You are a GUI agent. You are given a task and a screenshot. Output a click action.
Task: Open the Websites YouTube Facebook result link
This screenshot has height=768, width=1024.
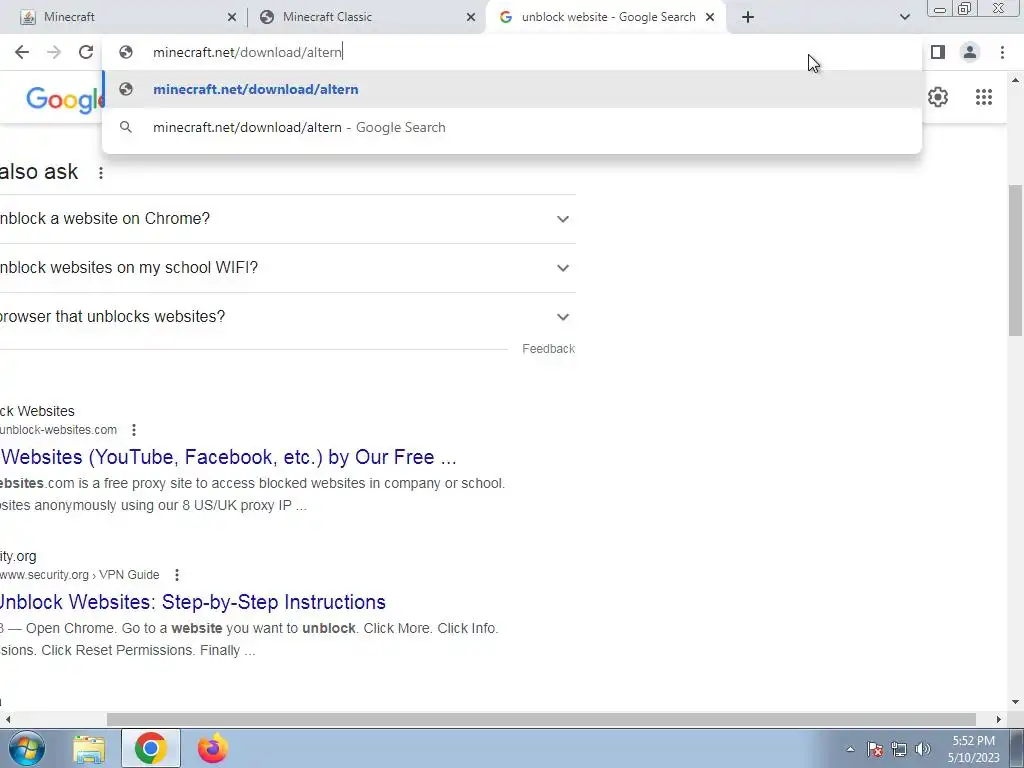coord(229,457)
